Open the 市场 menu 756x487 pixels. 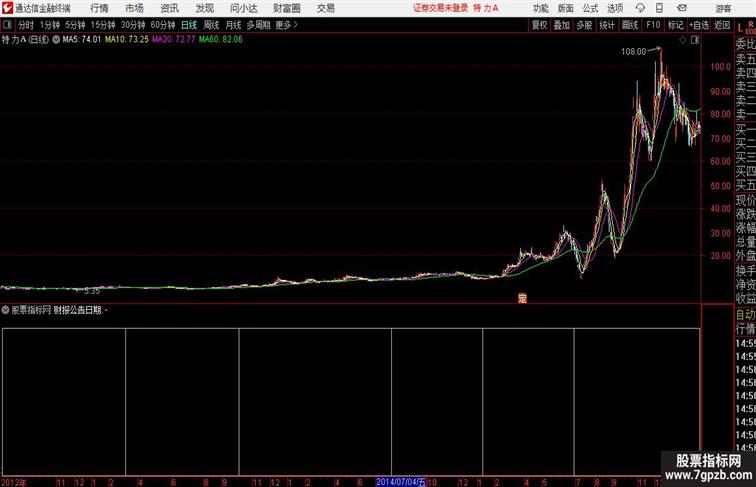click(134, 8)
